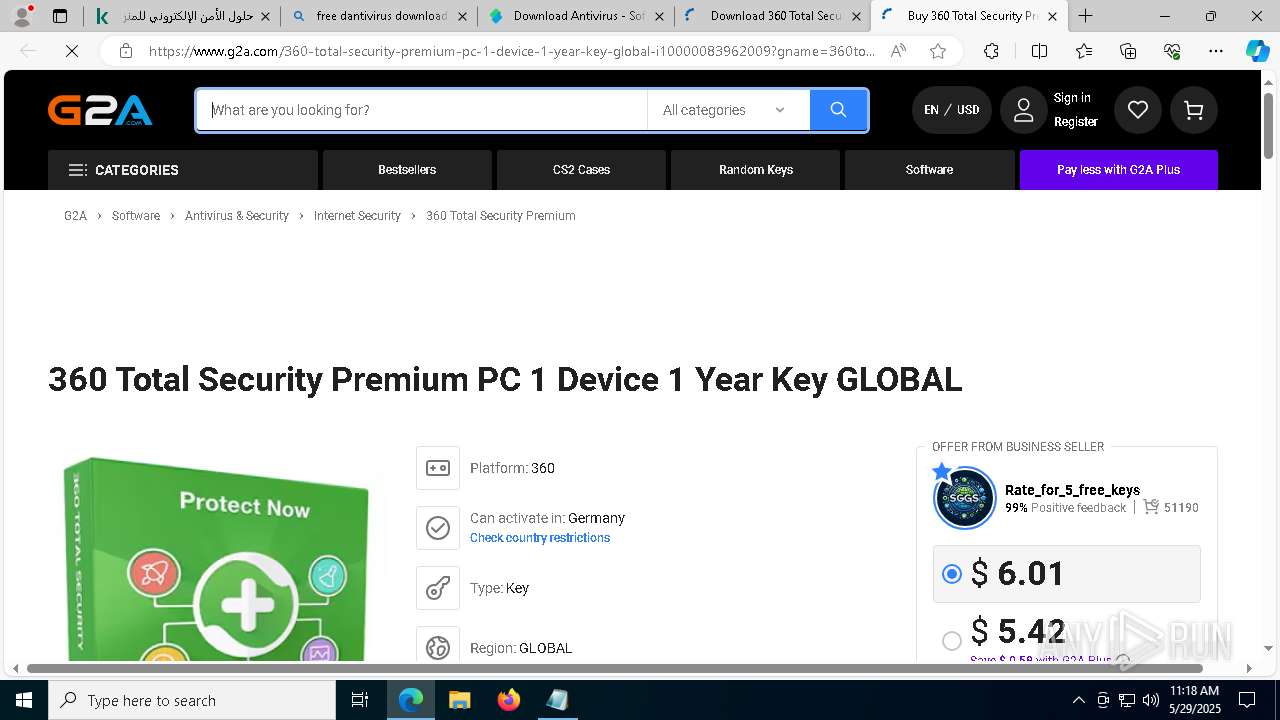Click the taskbar search box
This screenshot has width=1280, height=720.
(192, 700)
